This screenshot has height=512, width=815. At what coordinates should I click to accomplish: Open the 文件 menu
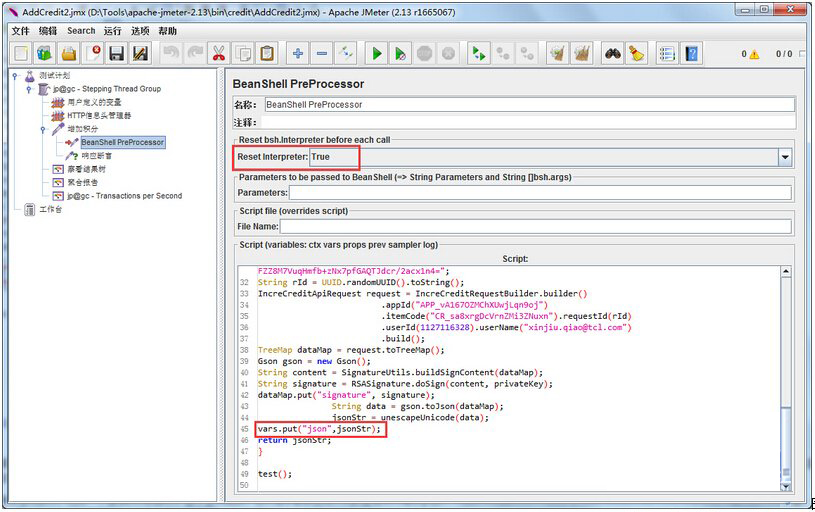(x=20, y=31)
